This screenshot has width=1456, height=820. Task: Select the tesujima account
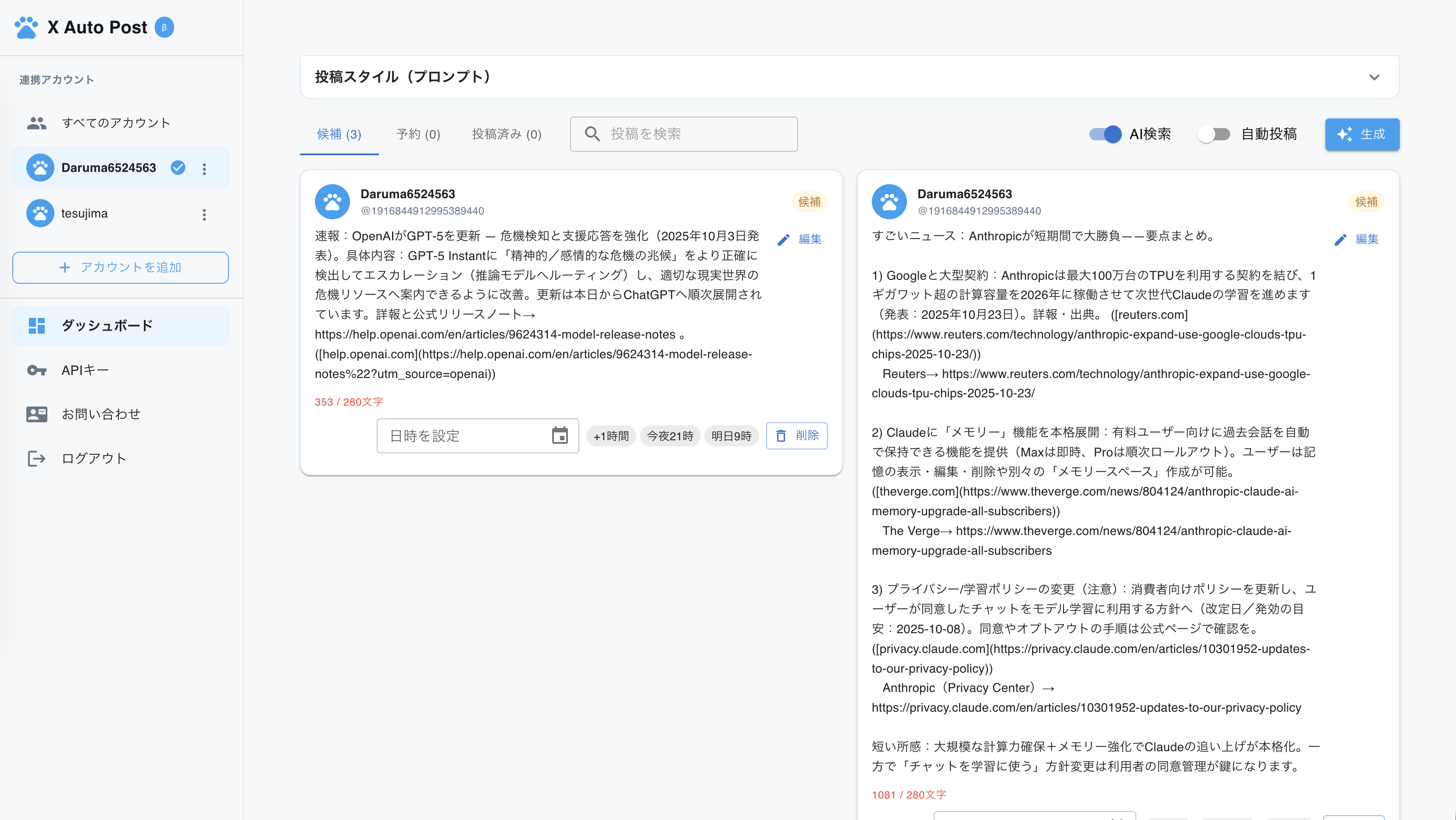coord(121,214)
